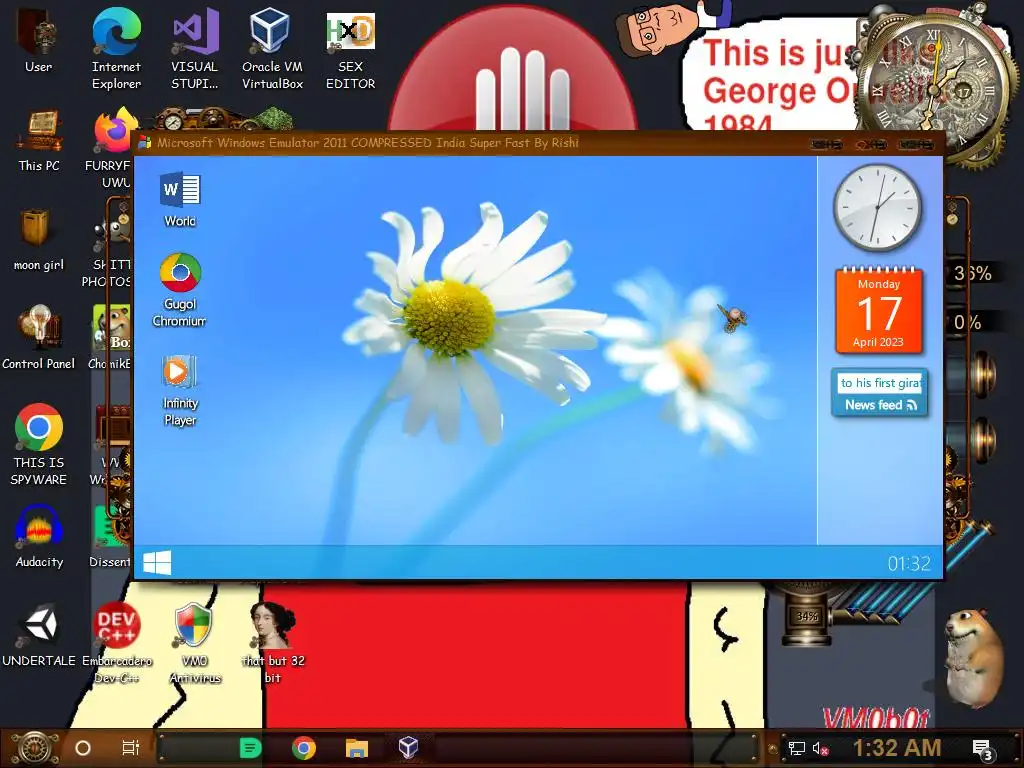The height and width of the screenshot is (768, 1024).
Task: Open Task View on the taskbar
Action: point(131,748)
